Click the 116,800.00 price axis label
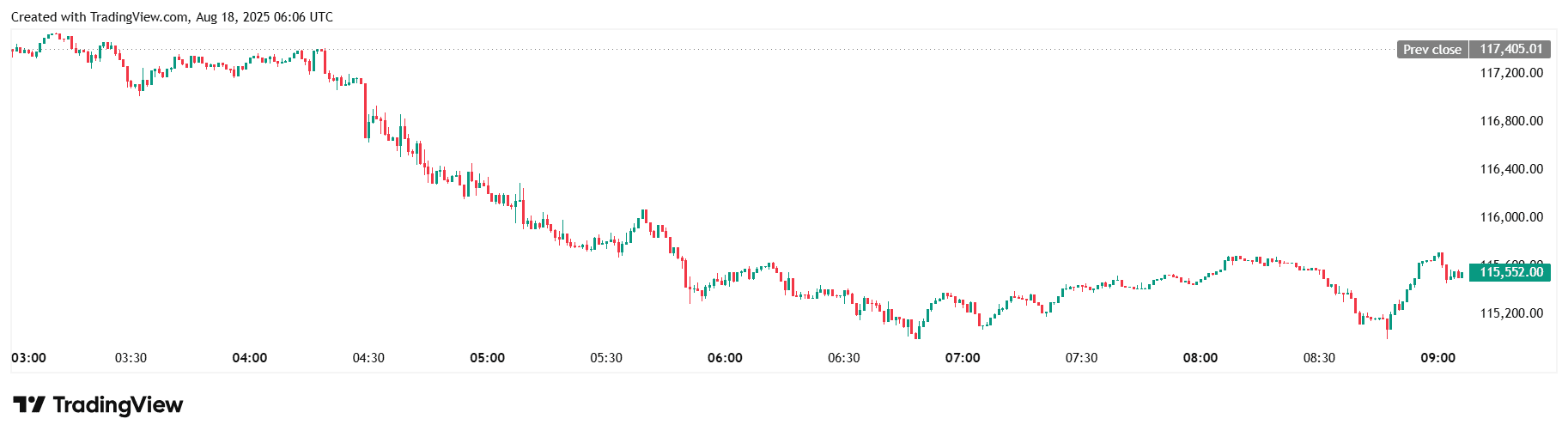The width and height of the screenshot is (1568, 437). point(1510,121)
